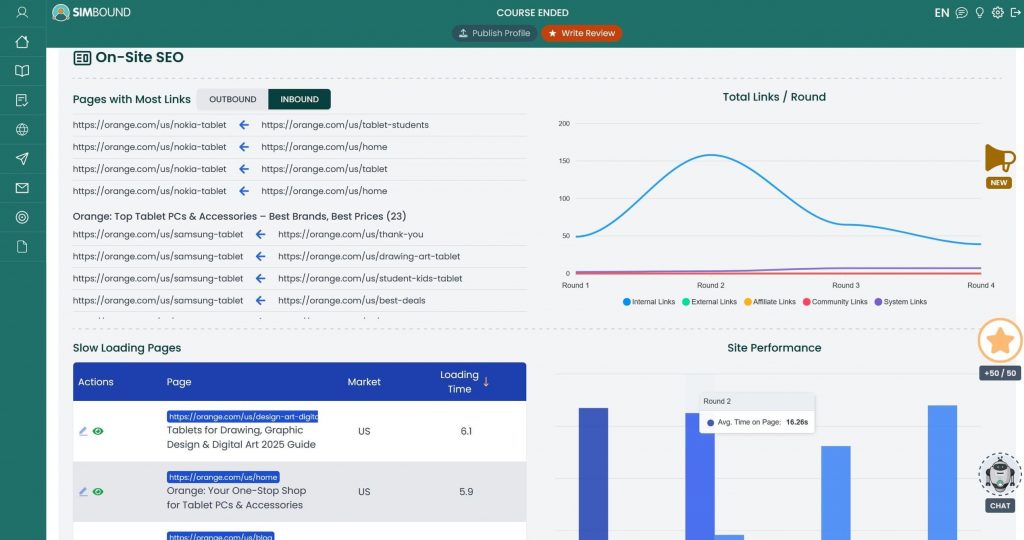This screenshot has width=1024, height=540.
Task: Click the edit pencil for the design-art page
Action: [x=83, y=431]
